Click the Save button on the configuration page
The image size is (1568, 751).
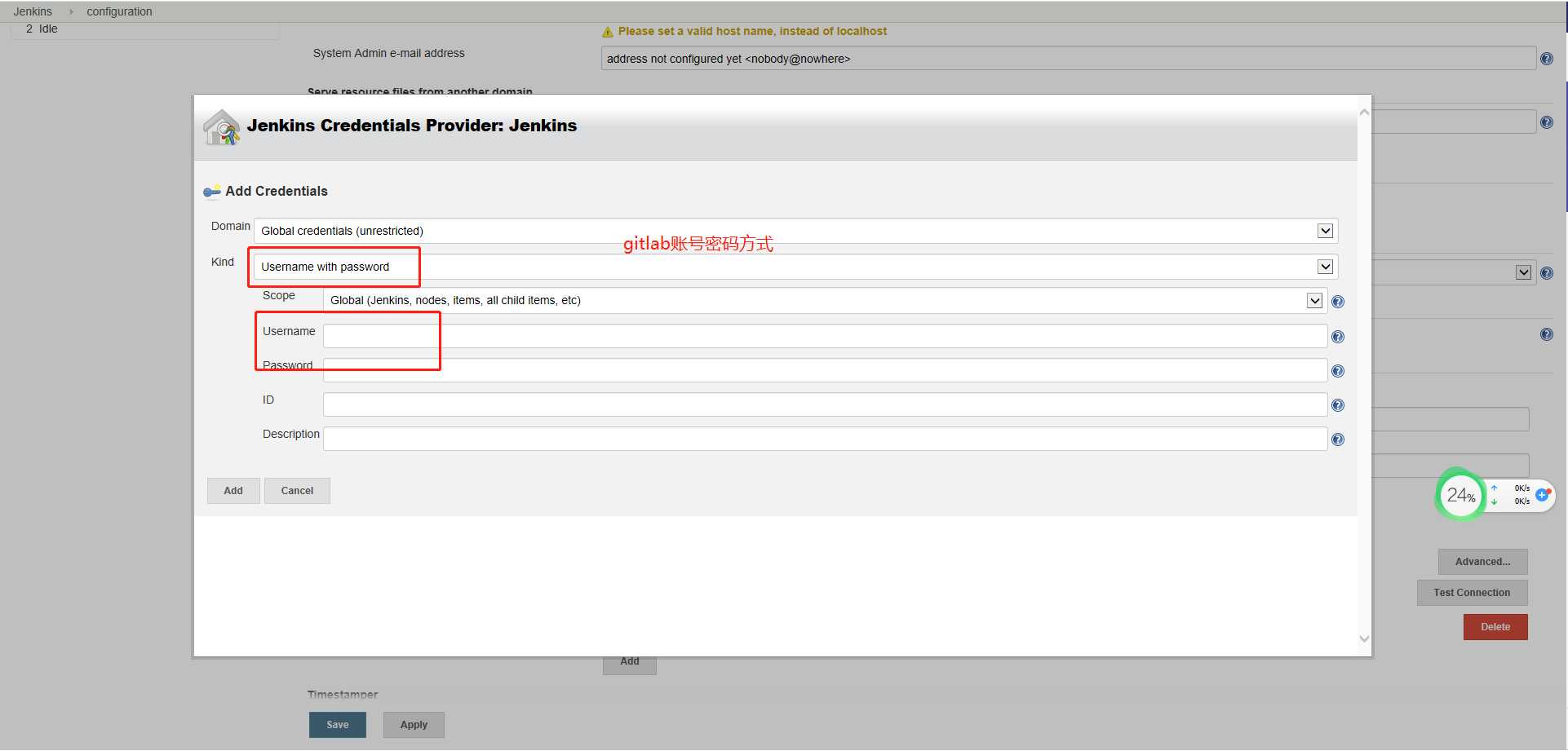click(338, 725)
